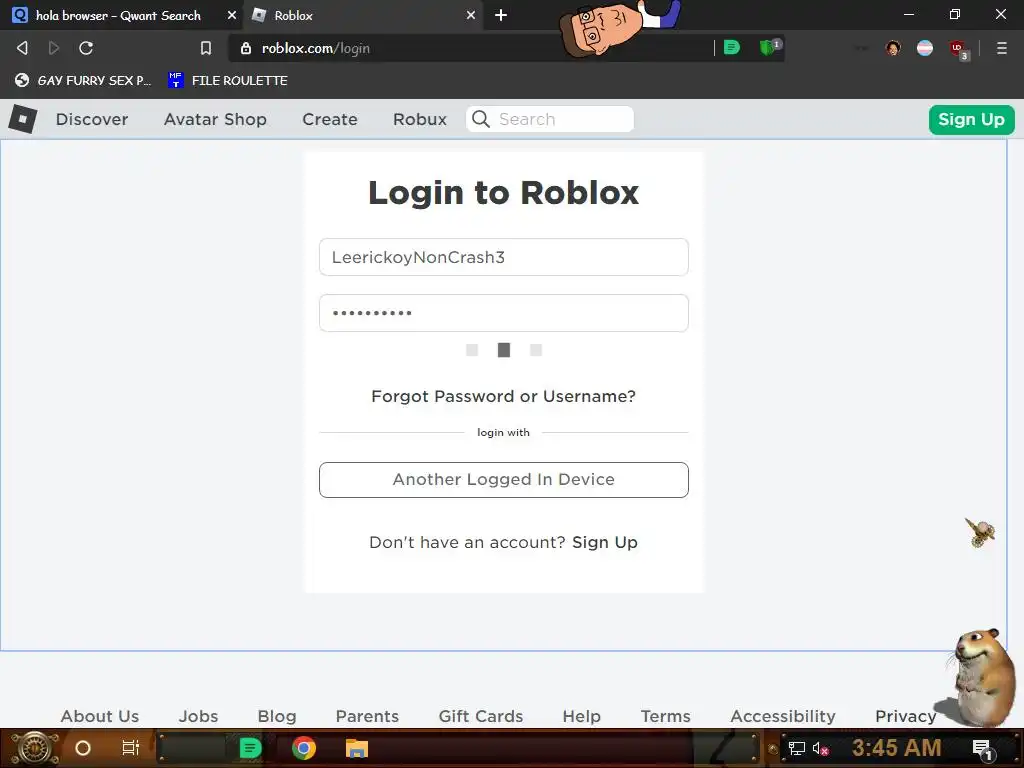Click the green Sign Up button
Screen dimensions: 1024x768
click(971, 120)
